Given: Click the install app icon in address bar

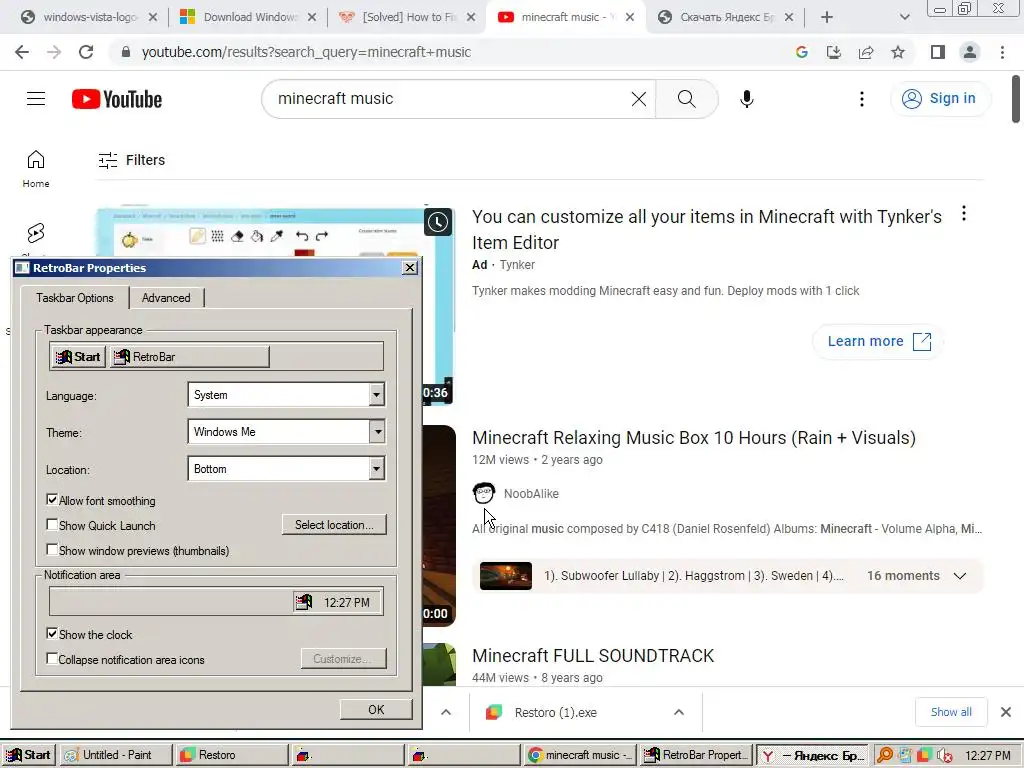Looking at the screenshot, I should click(x=834, y=52).
